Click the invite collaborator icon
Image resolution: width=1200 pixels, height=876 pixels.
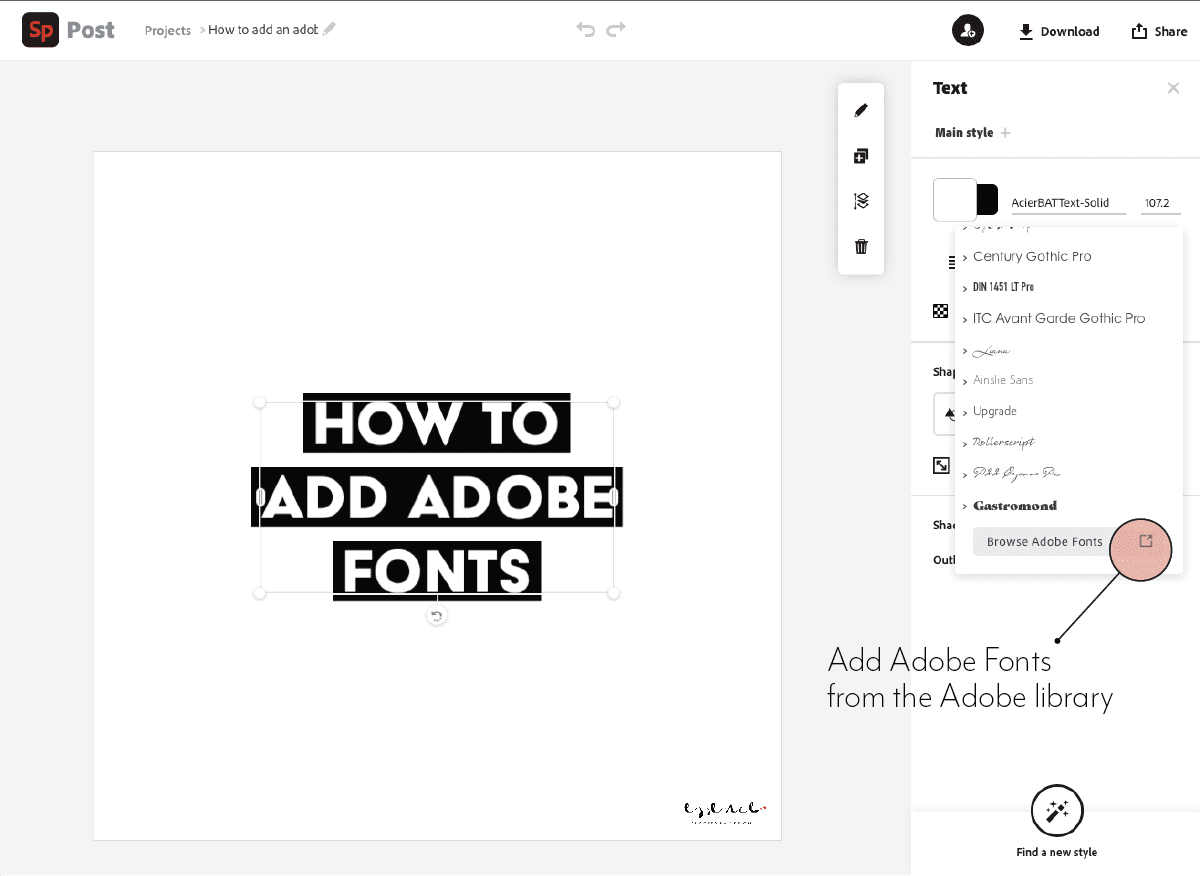[x=967, y=30]
